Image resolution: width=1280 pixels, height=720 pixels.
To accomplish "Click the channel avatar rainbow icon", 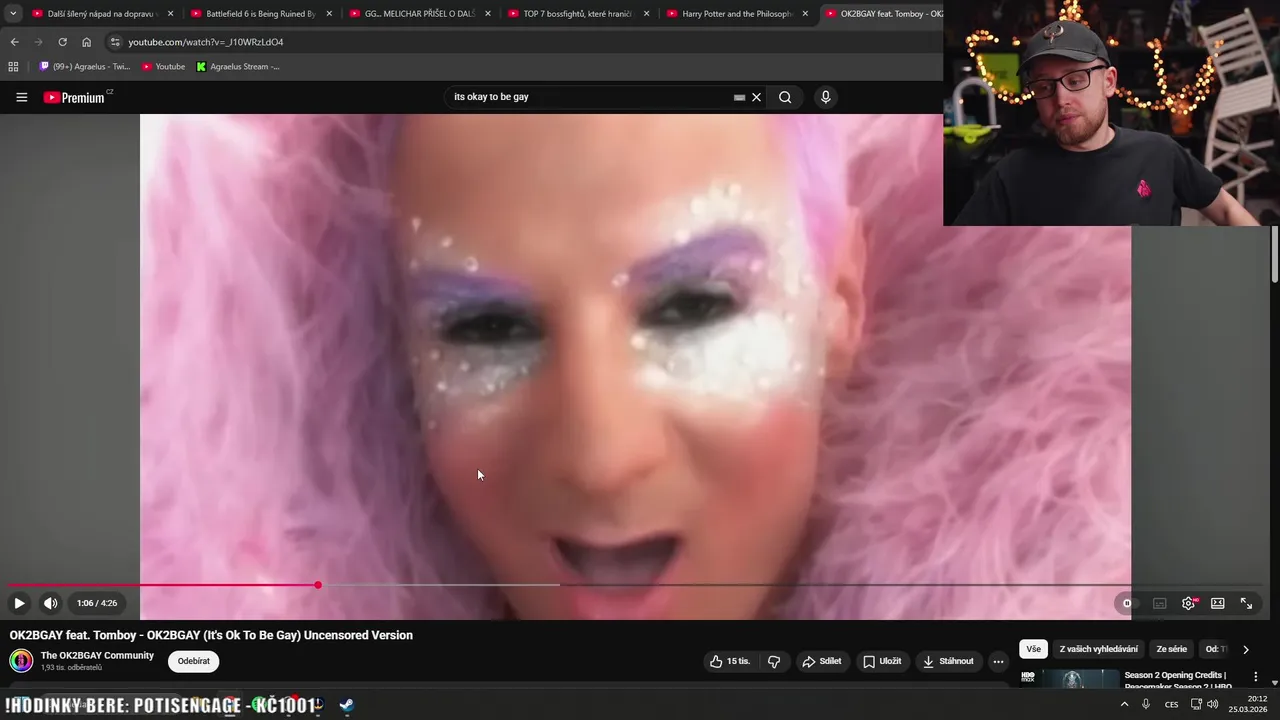I will tap(21, 661).
